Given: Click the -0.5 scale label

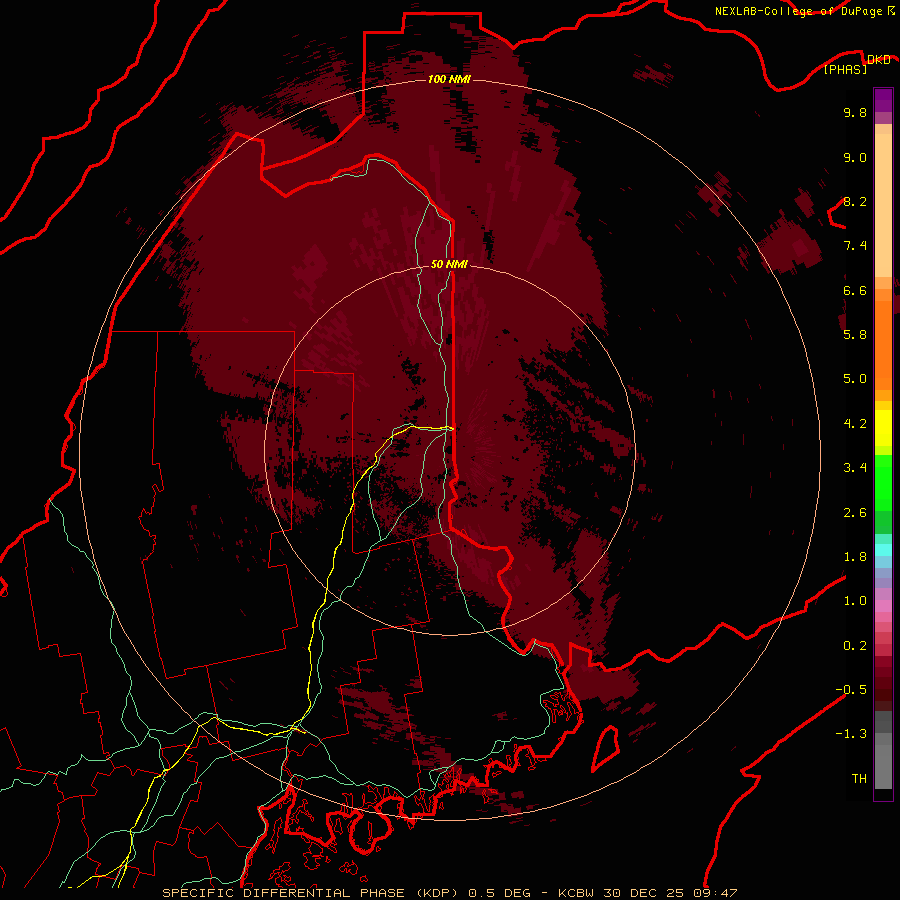Looking at the screenshot, I should click(851, 690).
